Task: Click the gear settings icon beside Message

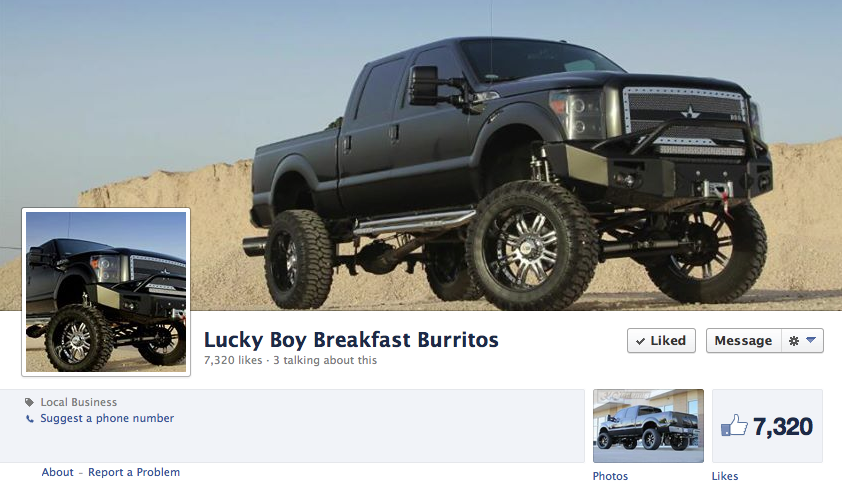Action: click(794, 340)
